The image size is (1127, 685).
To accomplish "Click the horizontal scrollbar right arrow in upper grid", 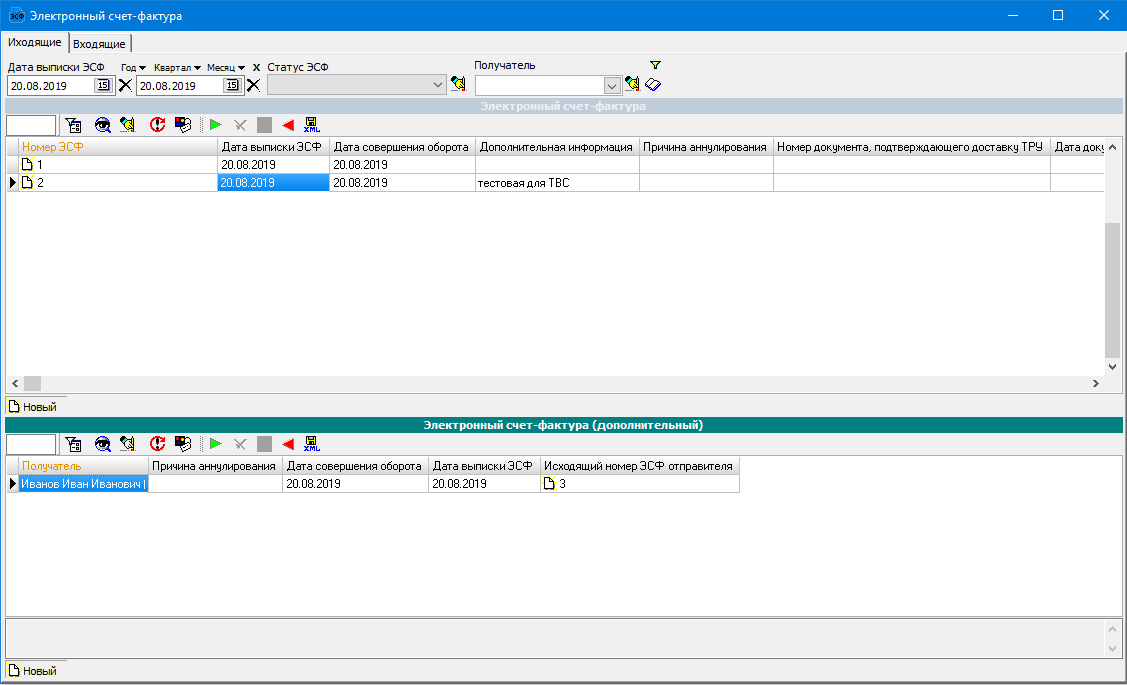I will tap(1095, 384).
